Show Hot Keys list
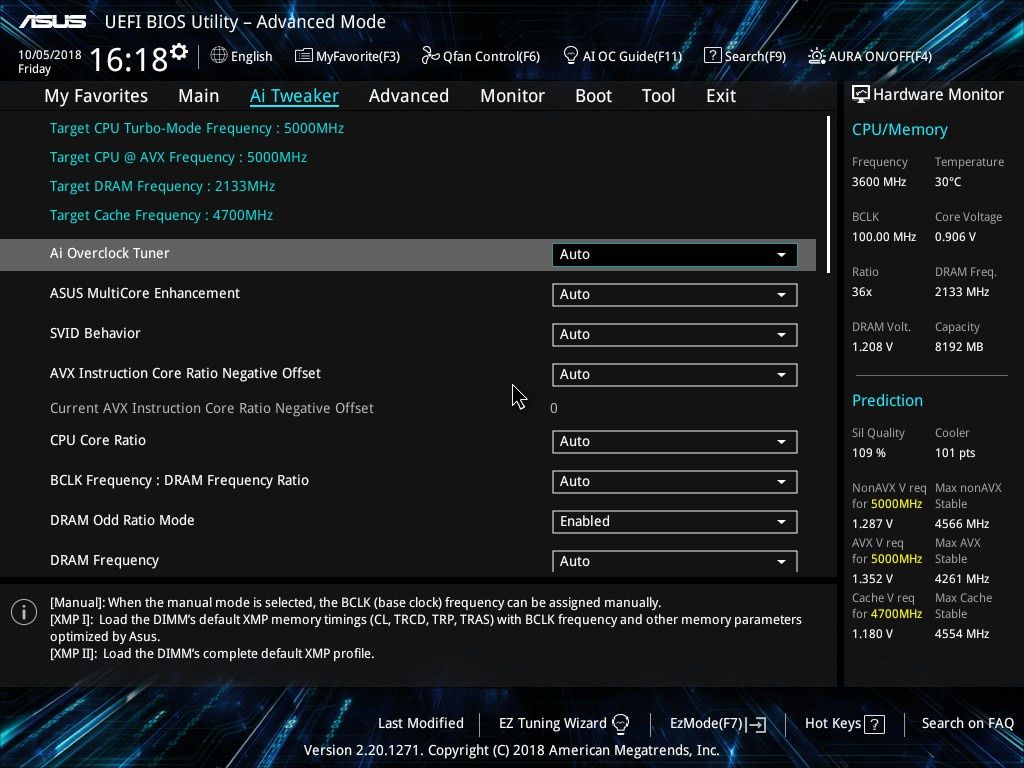1024x768 pixels. click(x=844, y=724)
